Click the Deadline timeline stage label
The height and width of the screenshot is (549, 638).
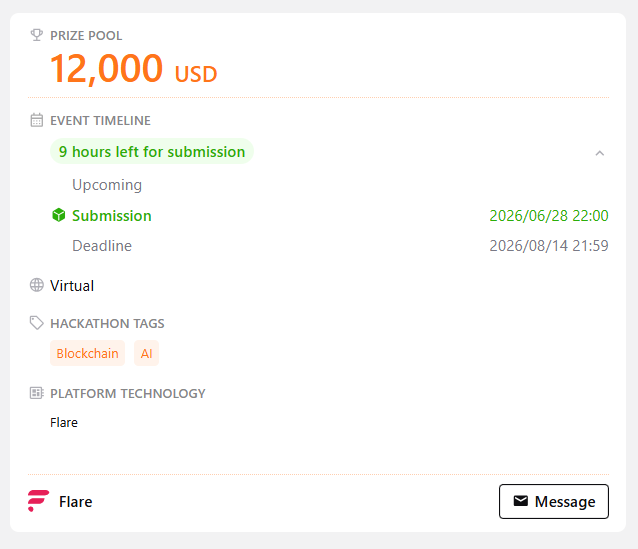click(x=102, y=246)
